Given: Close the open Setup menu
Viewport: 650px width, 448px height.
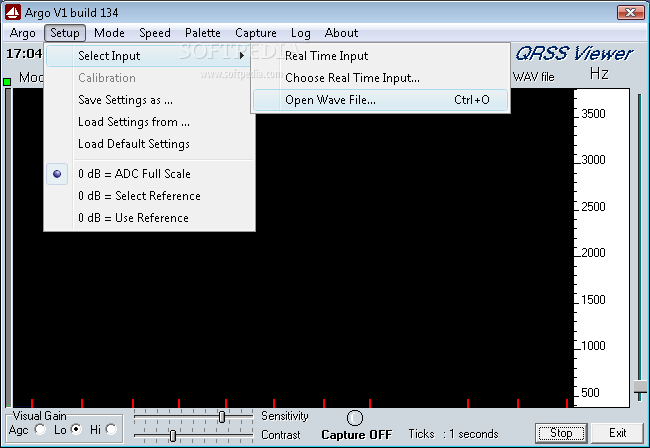Looking at the screenshot, I should pyautogui.click(x=65, y=33).
